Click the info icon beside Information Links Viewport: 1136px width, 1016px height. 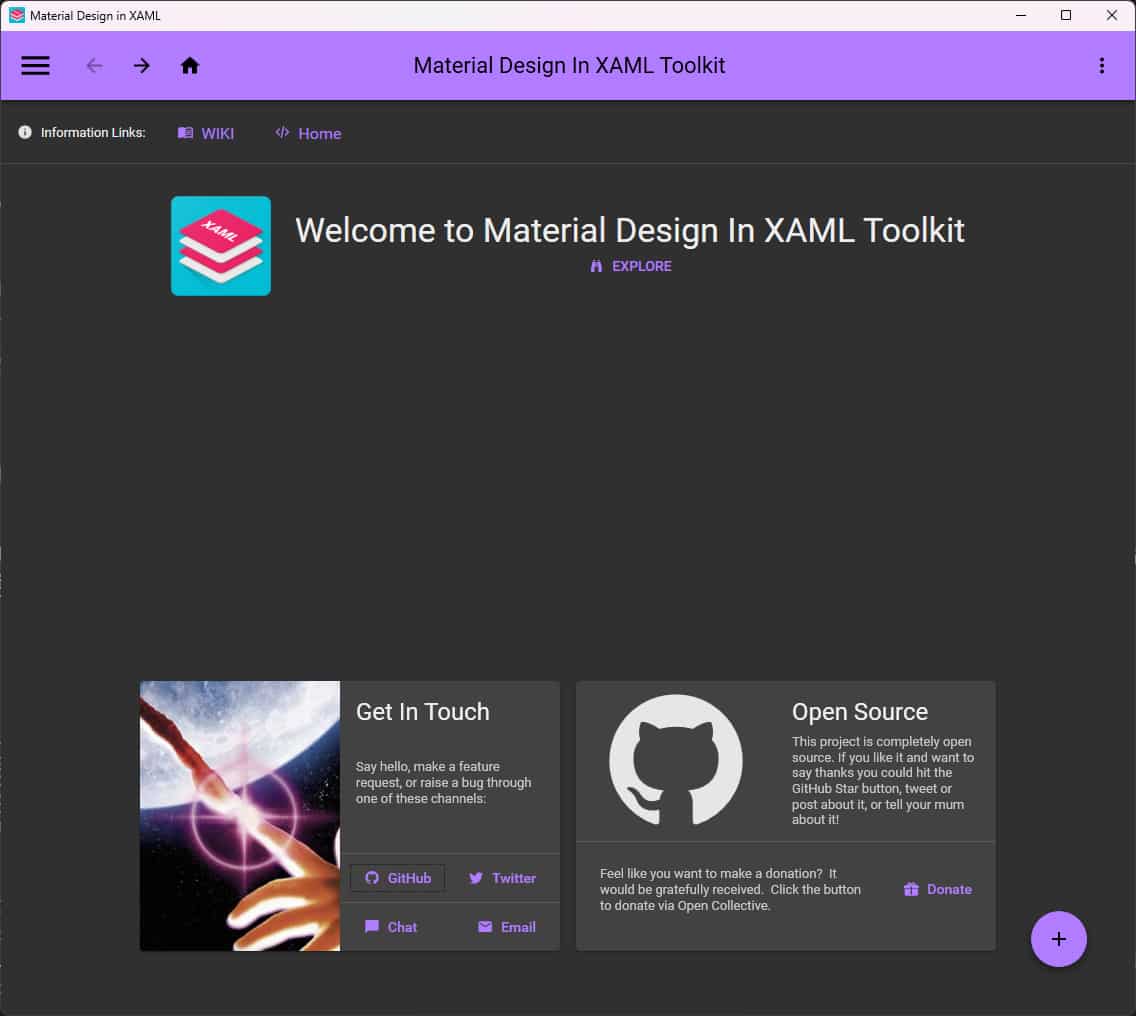pyautogui.click(x=25, y=133)
